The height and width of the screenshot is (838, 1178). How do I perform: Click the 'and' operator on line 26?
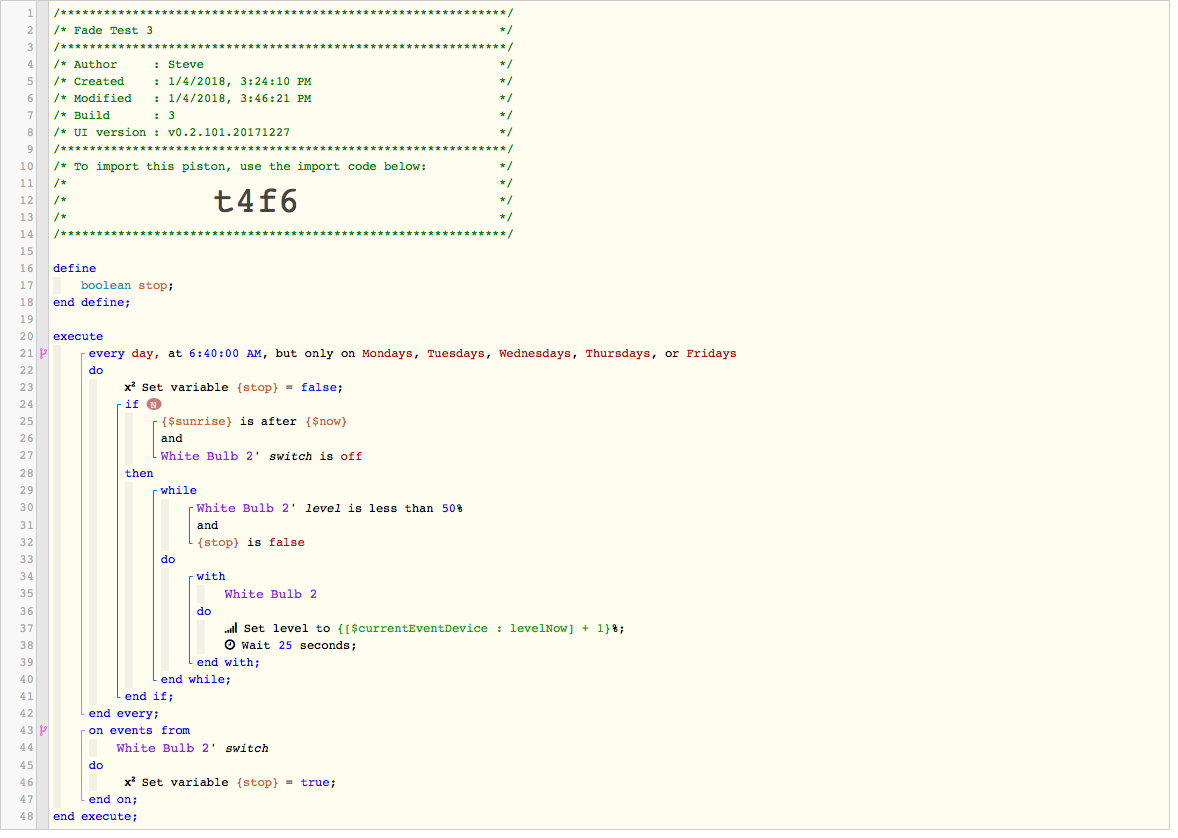click(171, 438)
